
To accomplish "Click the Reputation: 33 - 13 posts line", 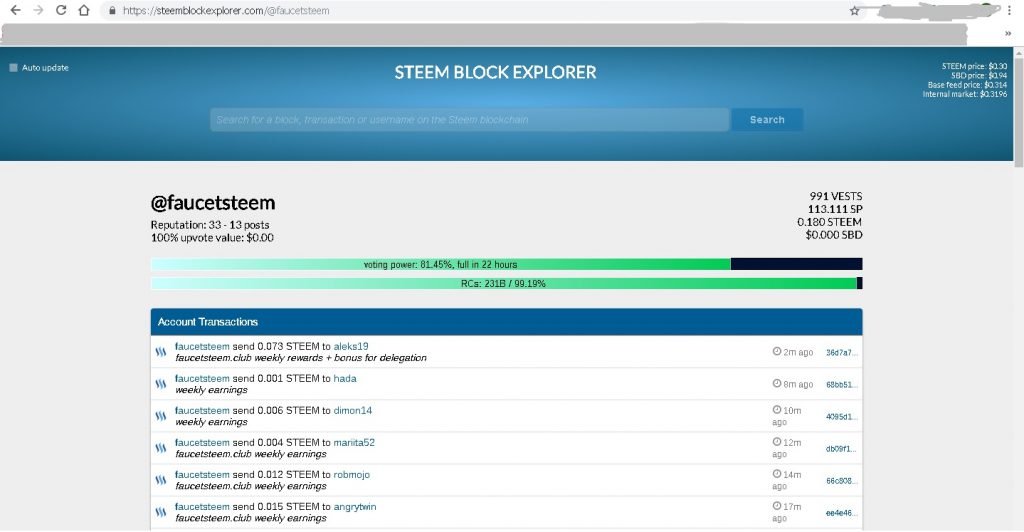I will click(x=210, y=225).
